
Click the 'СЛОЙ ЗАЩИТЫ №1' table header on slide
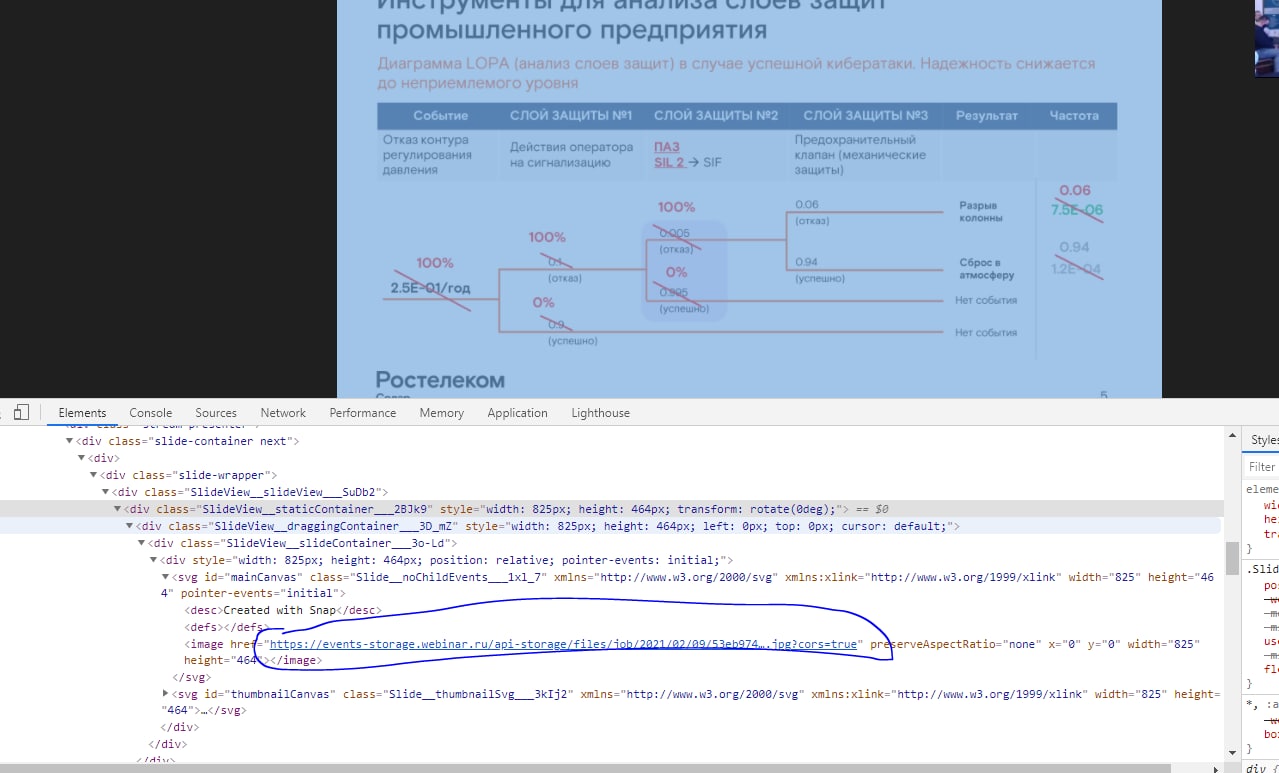coord(571,116)
